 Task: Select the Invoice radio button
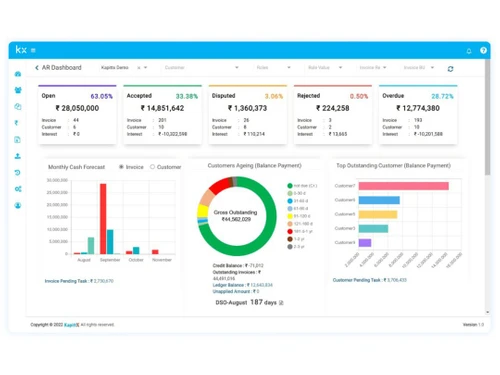(121, 167)
